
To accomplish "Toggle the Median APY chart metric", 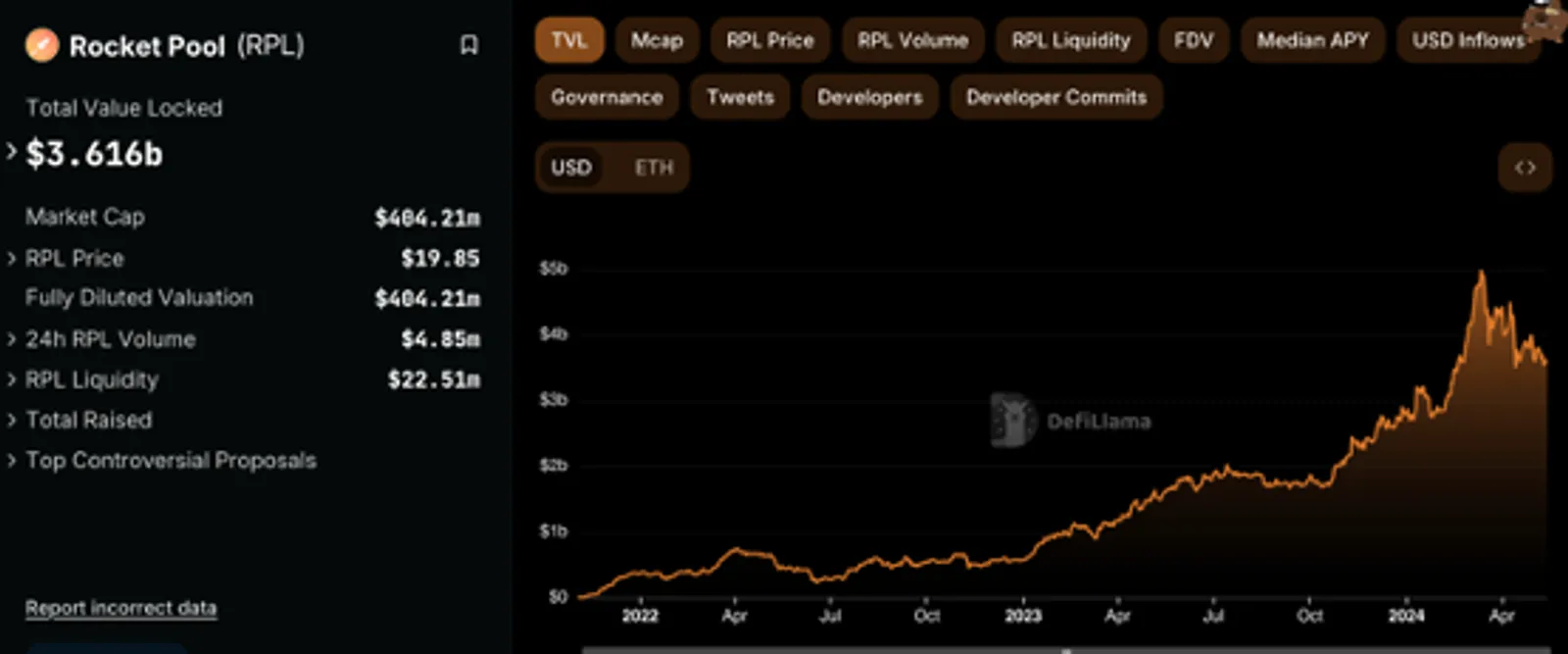I will pyautogui.click(x=1313, y=41).
